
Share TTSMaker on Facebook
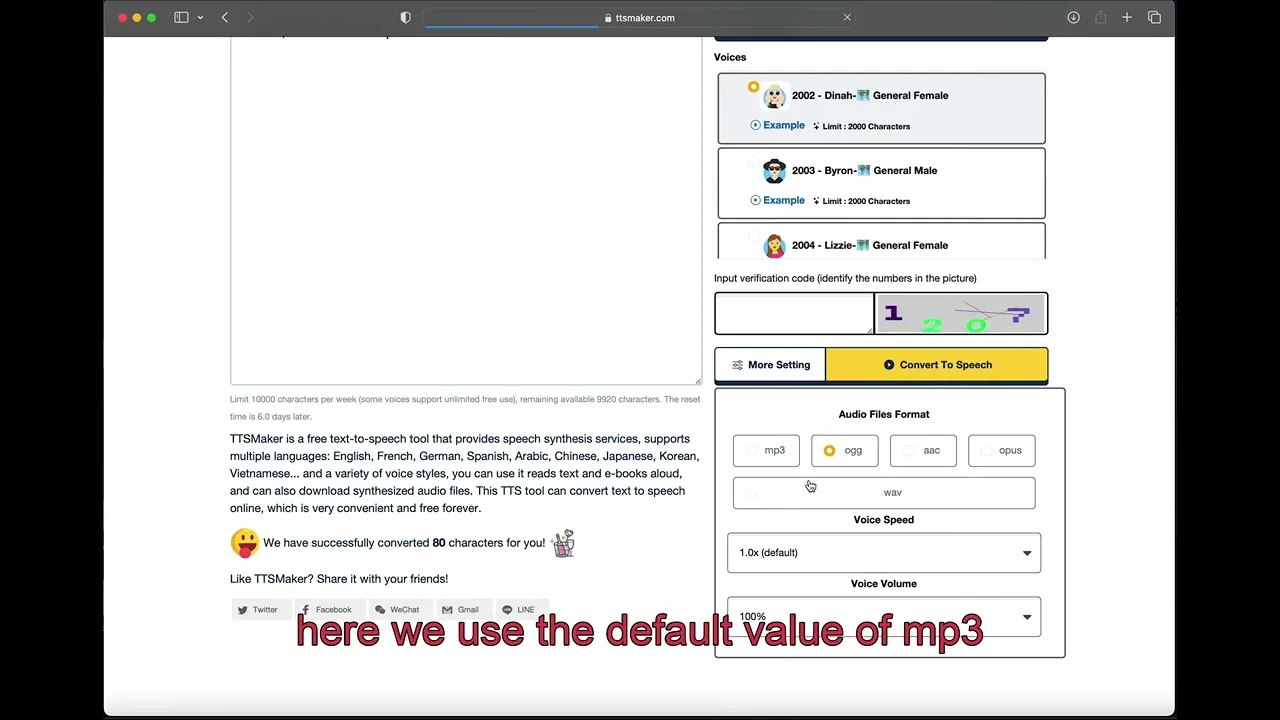(x=330, y=609)
